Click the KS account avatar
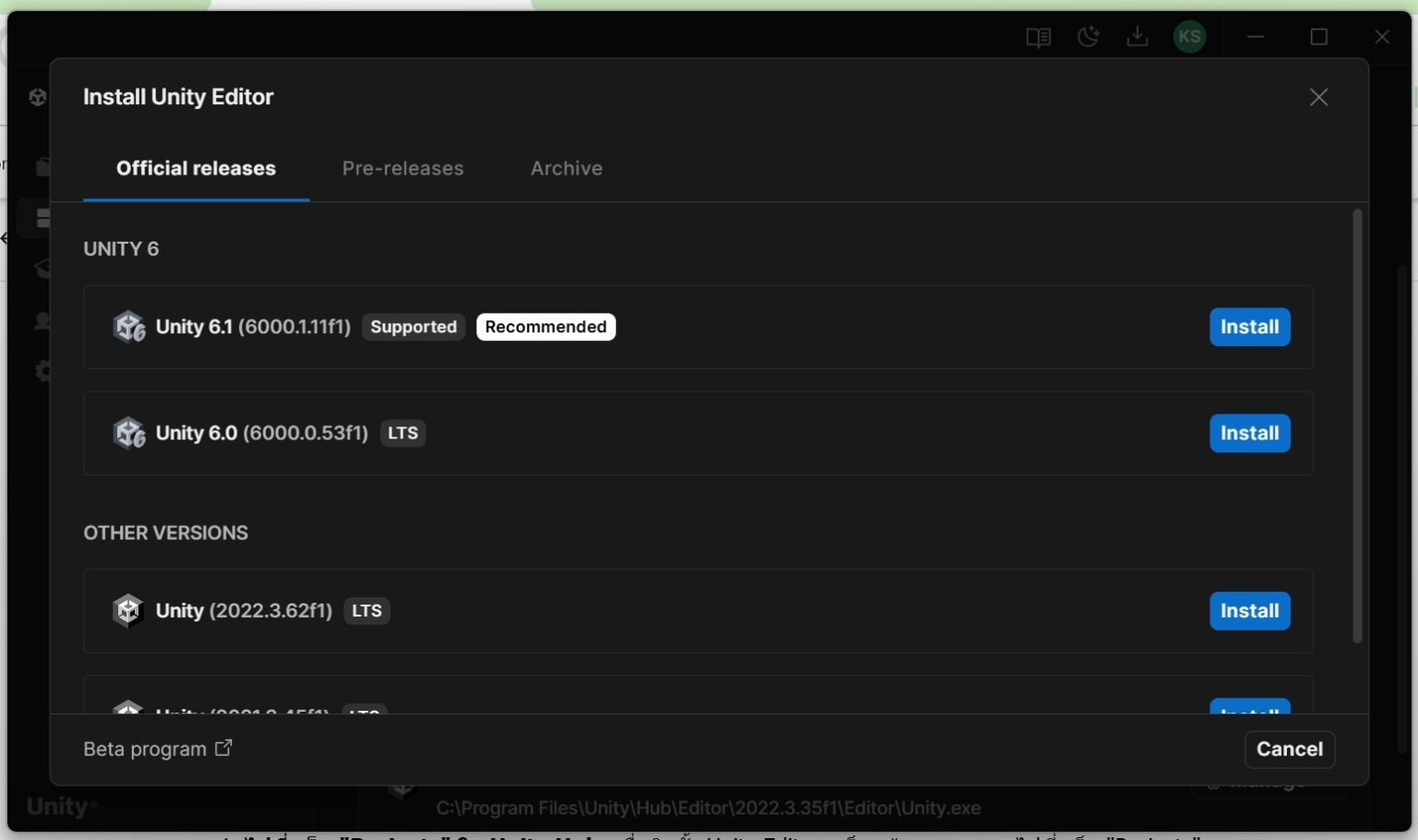 click(x=1189, y=37)
